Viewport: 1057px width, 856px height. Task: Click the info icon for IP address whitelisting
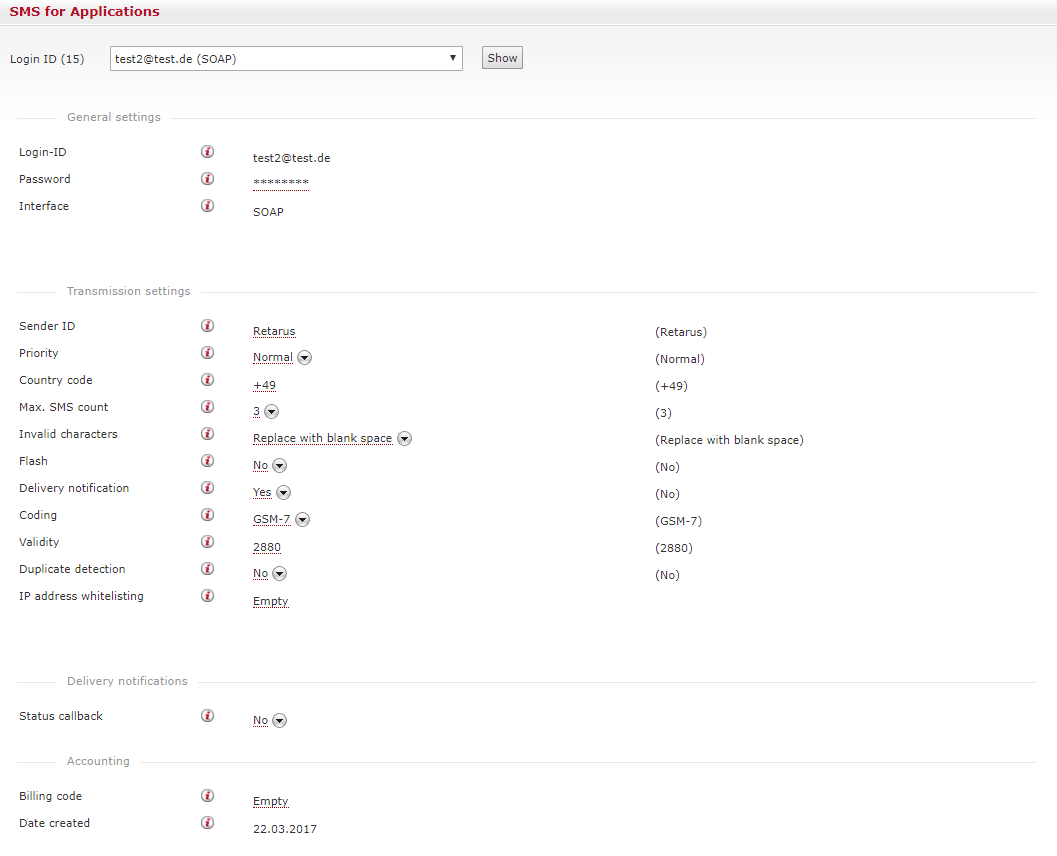(x=207, y=596)
